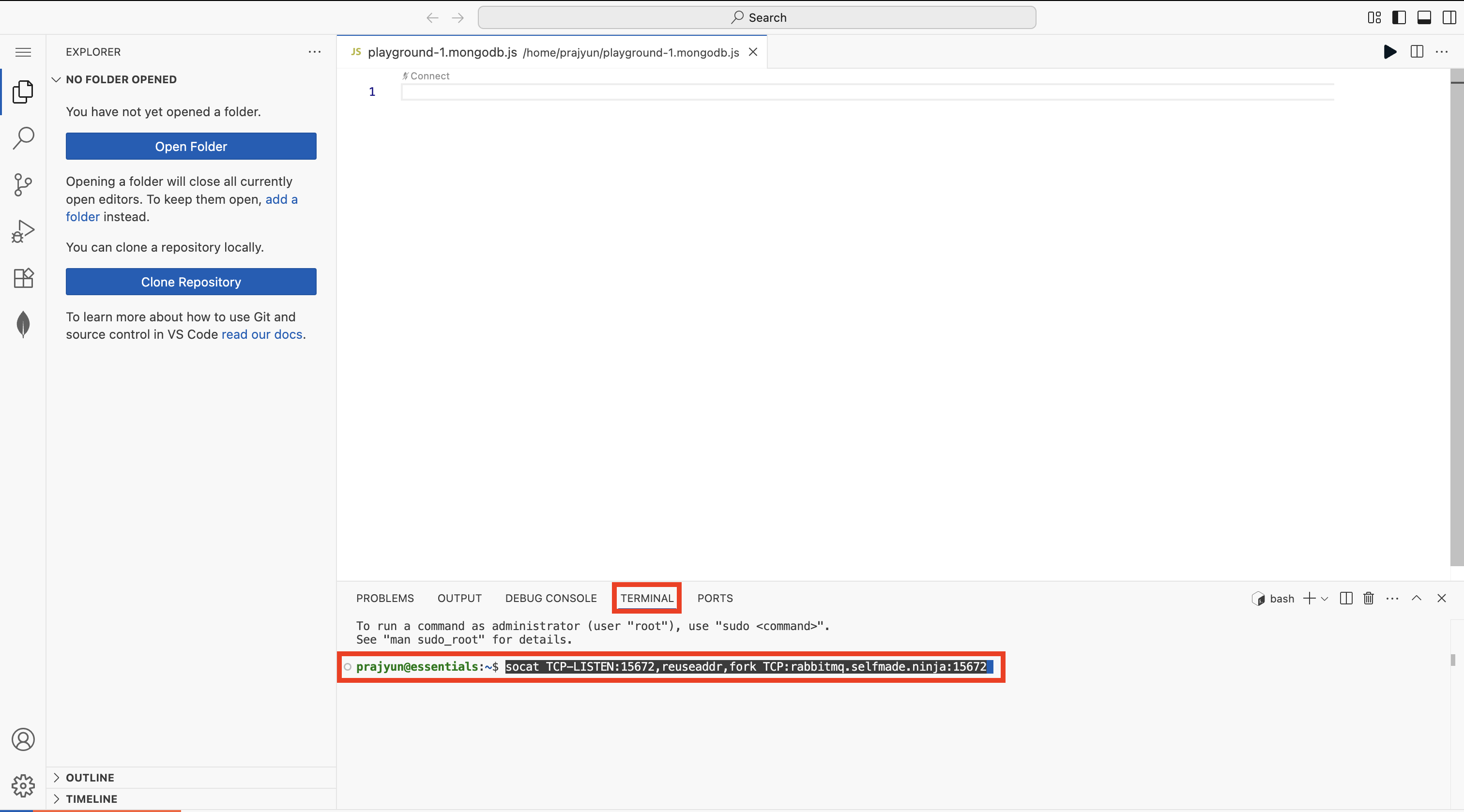Toggle the secondary side bar
The width and height of the screenshot is (1464, 812).
[x=1449, y=17]
